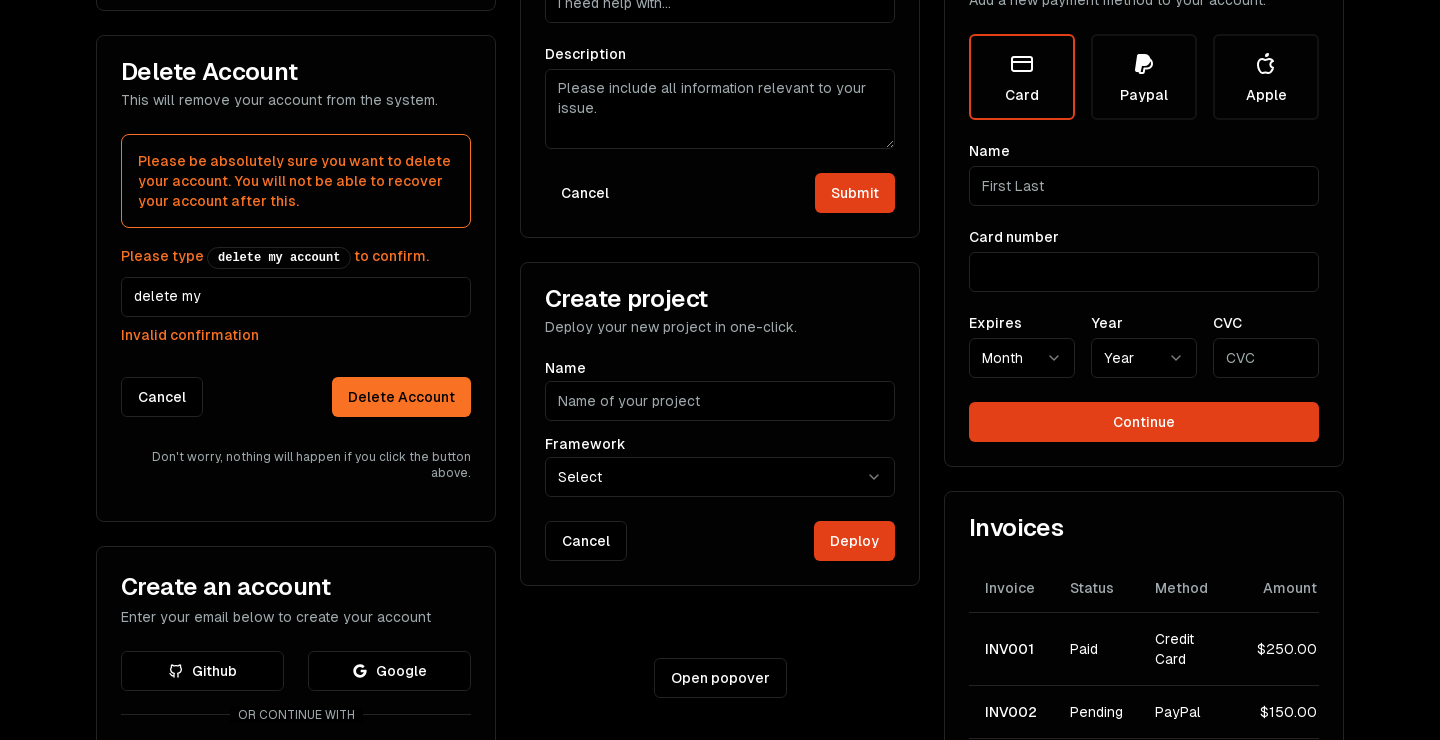Focus the delete confirmation text field

pyautogui.click(x=296, y=297)
